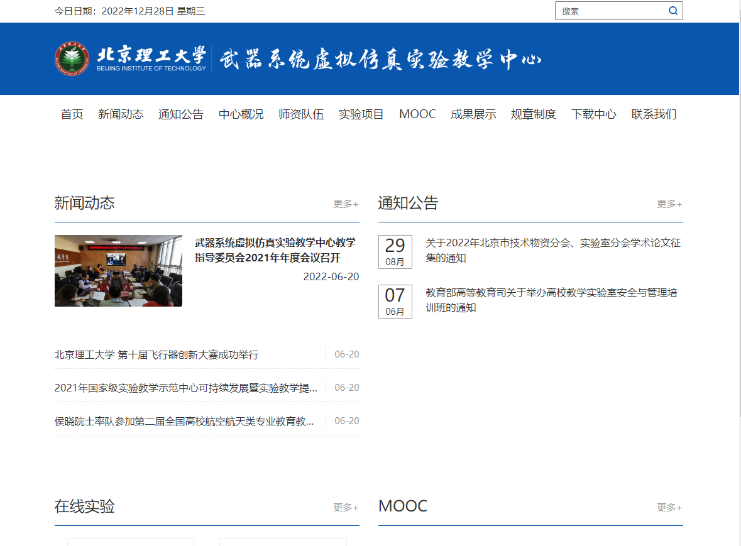Go to 通知公告 in navigation bar
Viewport: 741px width, 546px height.
tap(180, 114)
